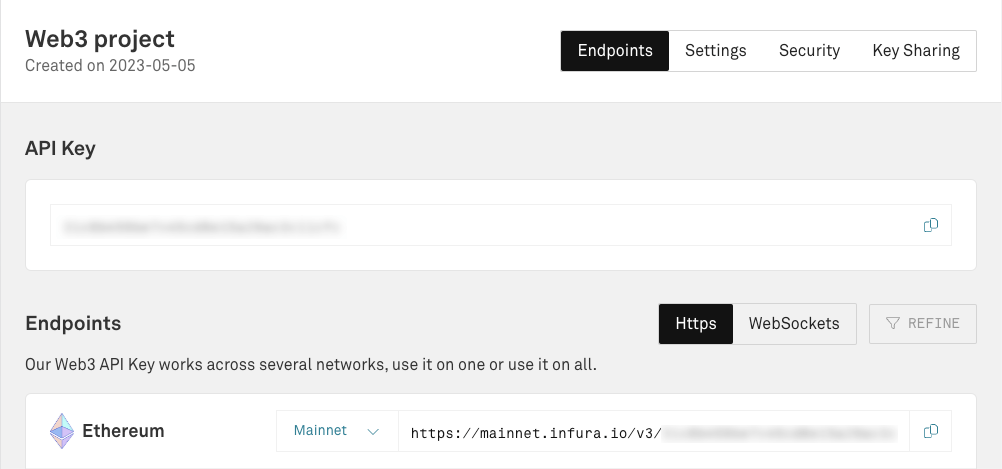Click the Ethereum diamond logo

62,431
